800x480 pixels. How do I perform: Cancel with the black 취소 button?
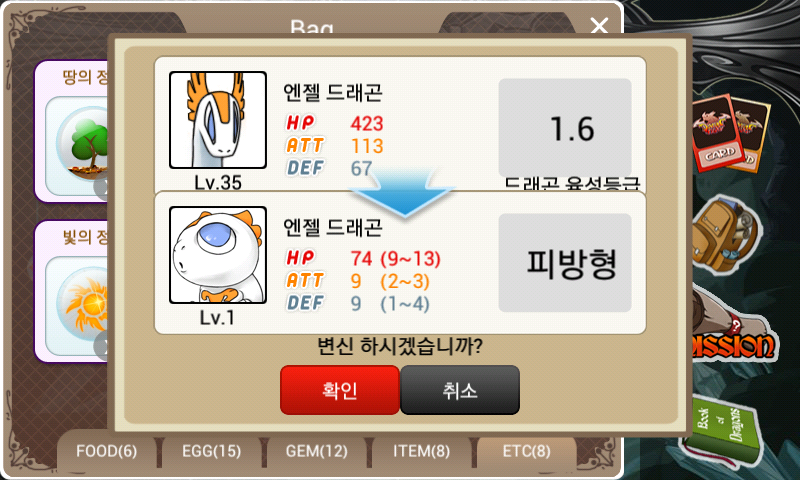point(460,390)
